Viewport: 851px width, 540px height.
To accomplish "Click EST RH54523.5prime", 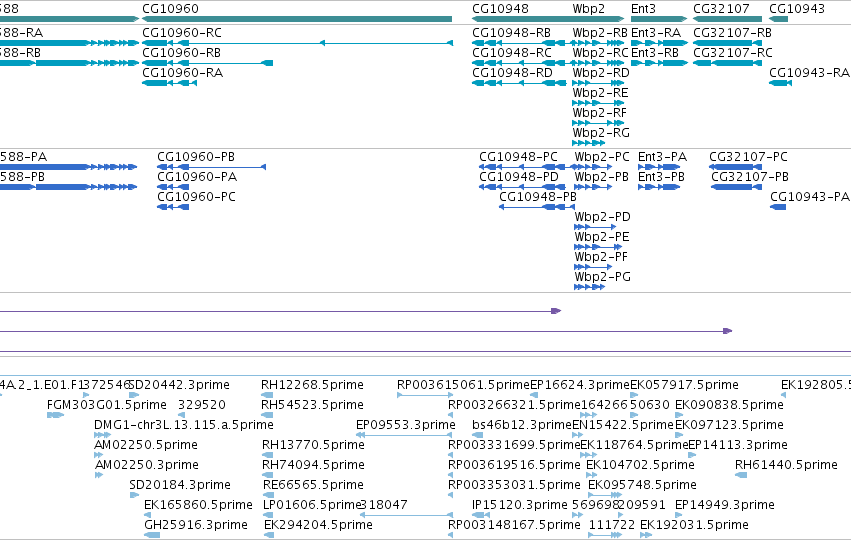I will 312,405.
